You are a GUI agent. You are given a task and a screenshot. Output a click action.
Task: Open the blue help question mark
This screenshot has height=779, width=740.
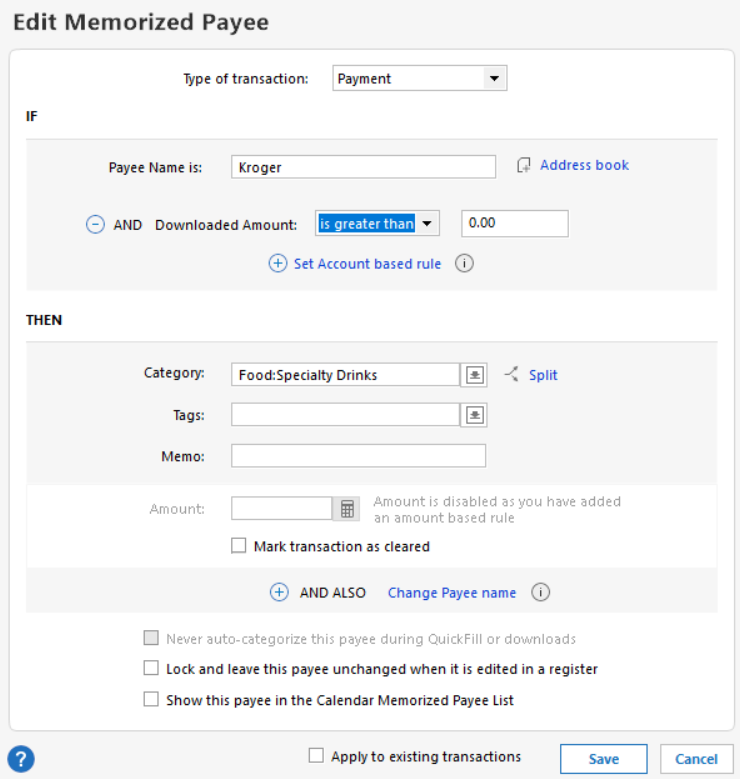click(x=21, y=759)
